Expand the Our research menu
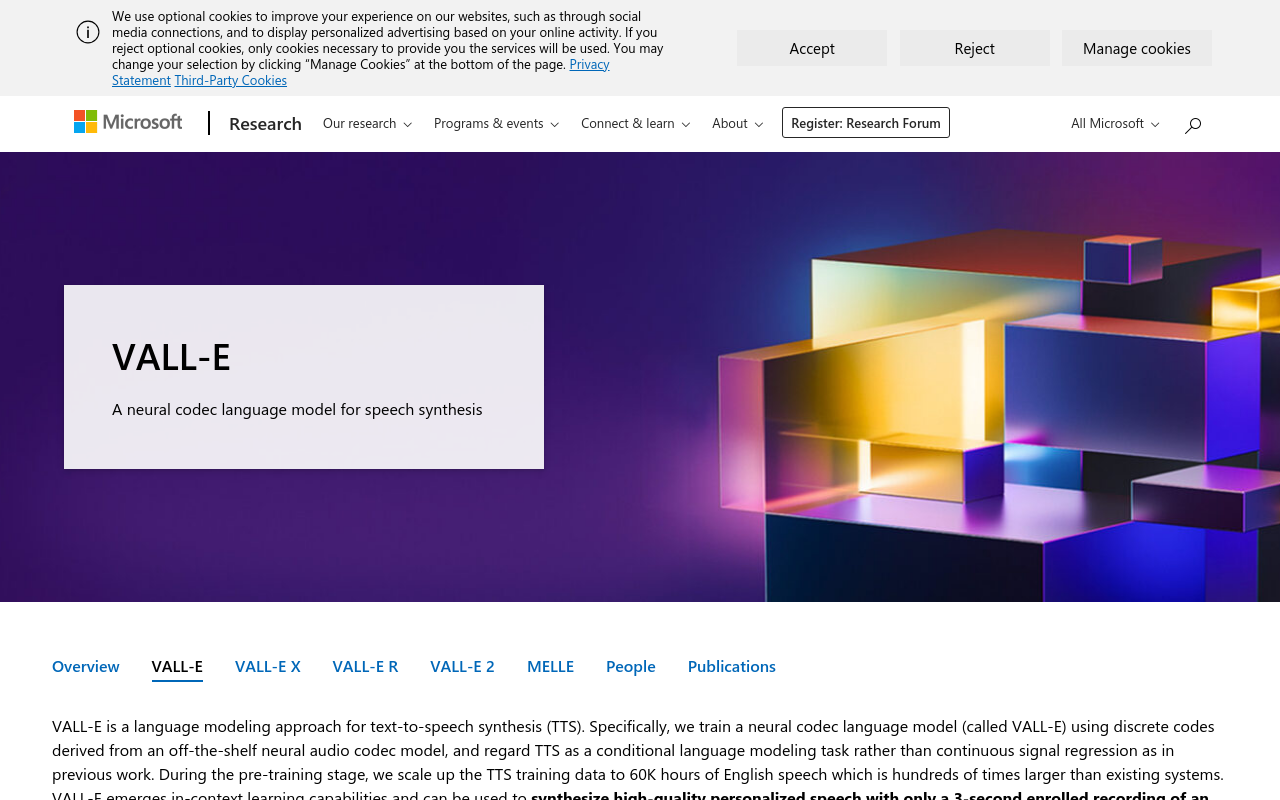 point(367,123)
